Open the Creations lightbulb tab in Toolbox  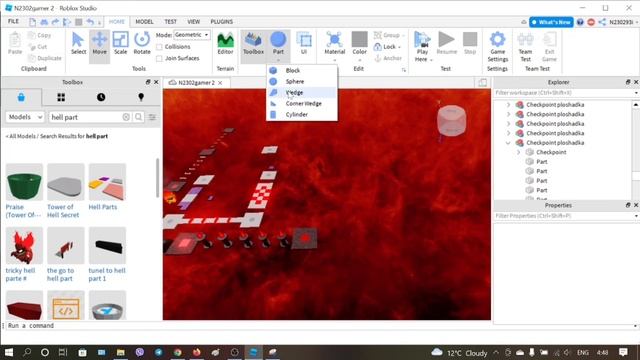click(x=141, y=97)
